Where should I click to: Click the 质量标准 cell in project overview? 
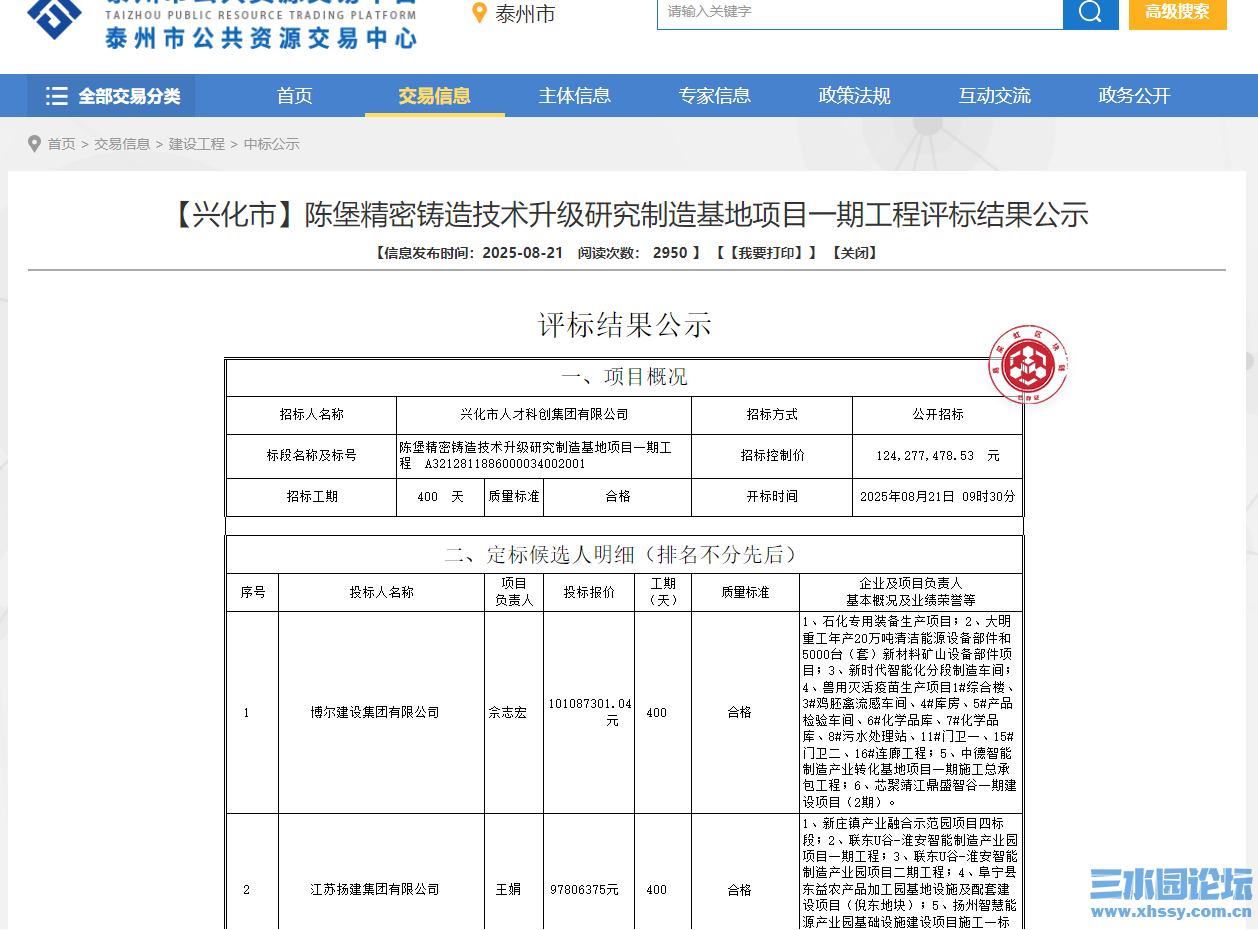(x=514, y=497)
